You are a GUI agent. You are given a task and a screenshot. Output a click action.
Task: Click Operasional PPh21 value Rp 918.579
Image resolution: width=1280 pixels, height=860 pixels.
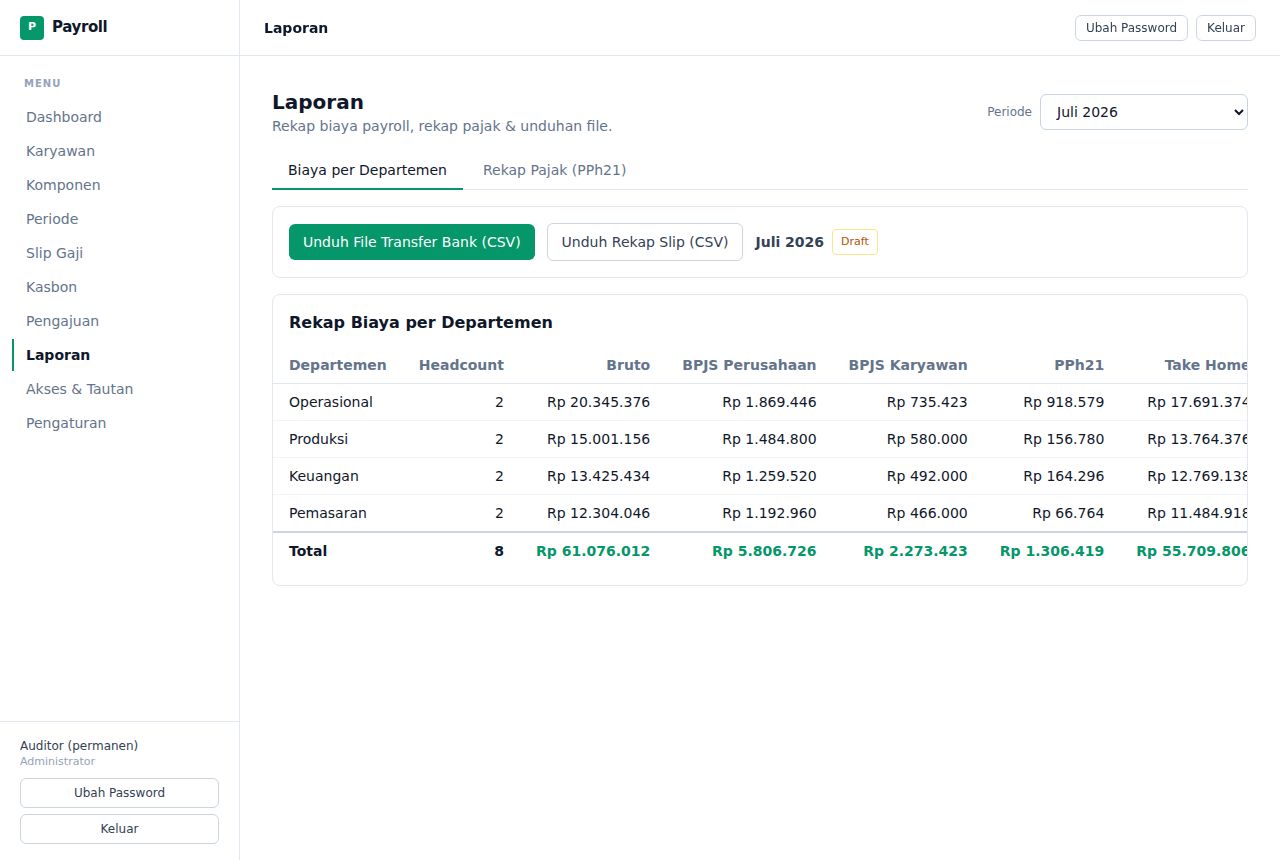tap(1064, 402)
